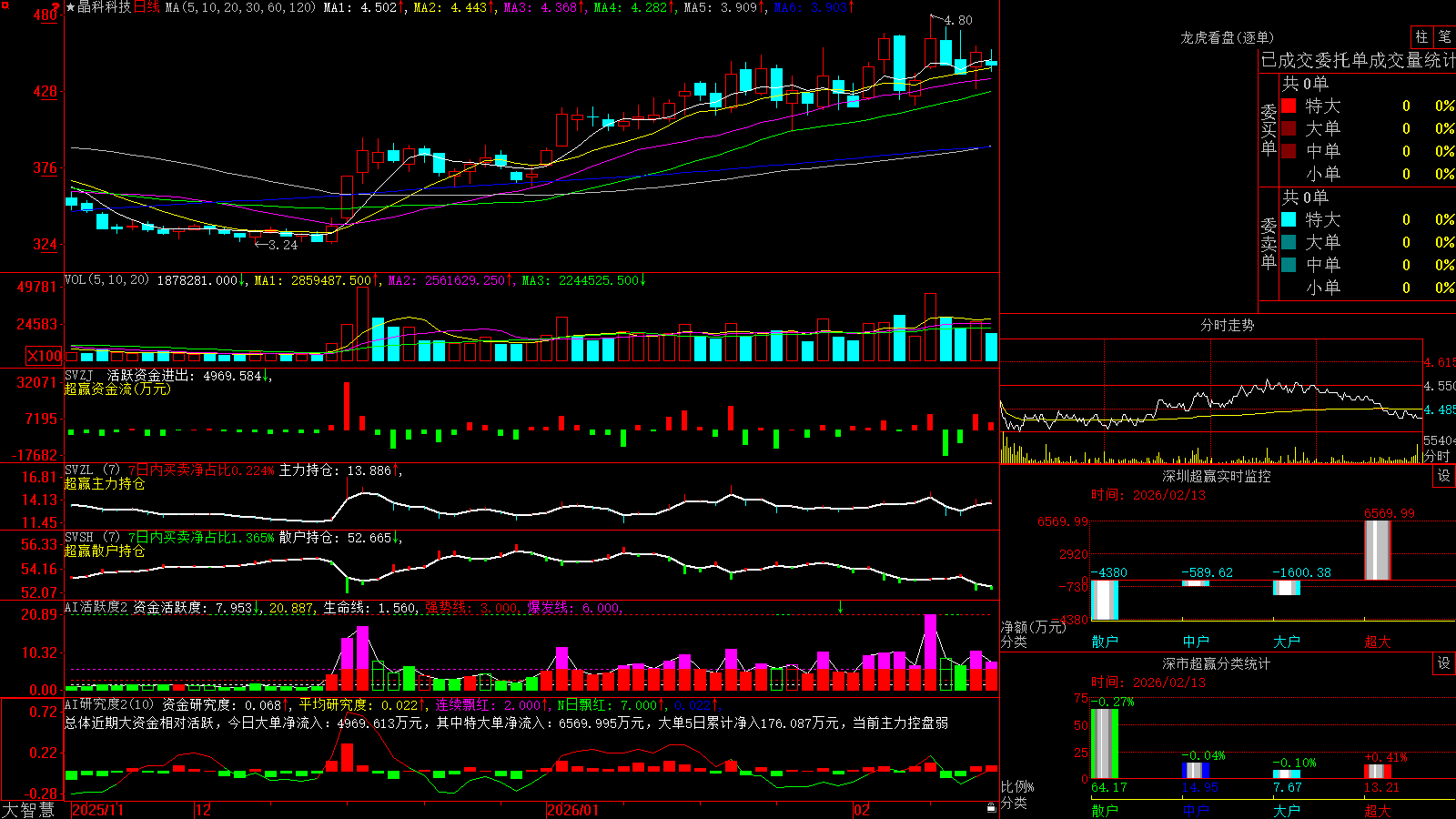The image size is (1456, 819).
Task: Click the AI活跃度2 indicator name
Action: 96,608
